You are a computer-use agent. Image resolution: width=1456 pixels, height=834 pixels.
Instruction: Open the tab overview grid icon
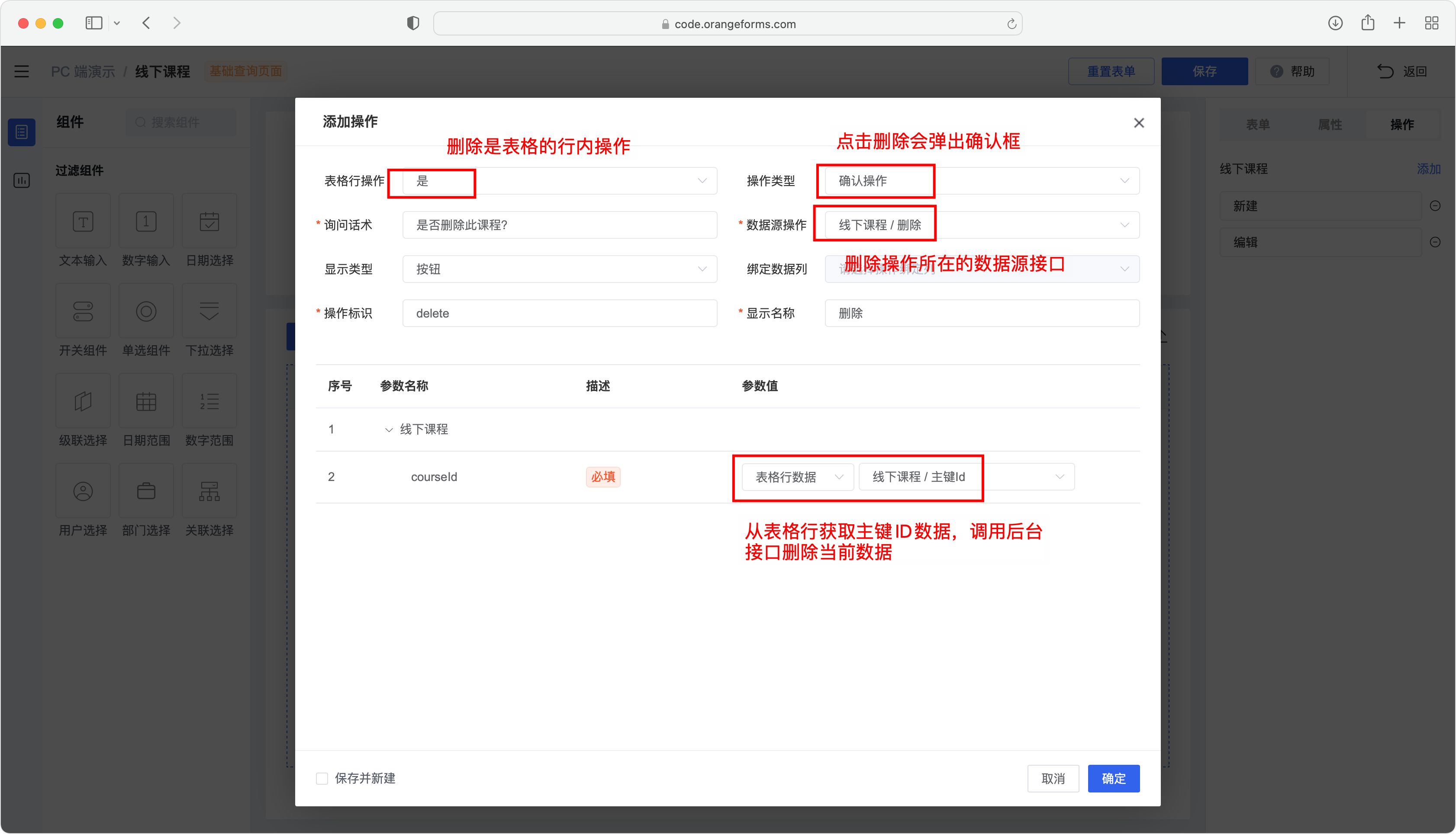[1431, 23]
